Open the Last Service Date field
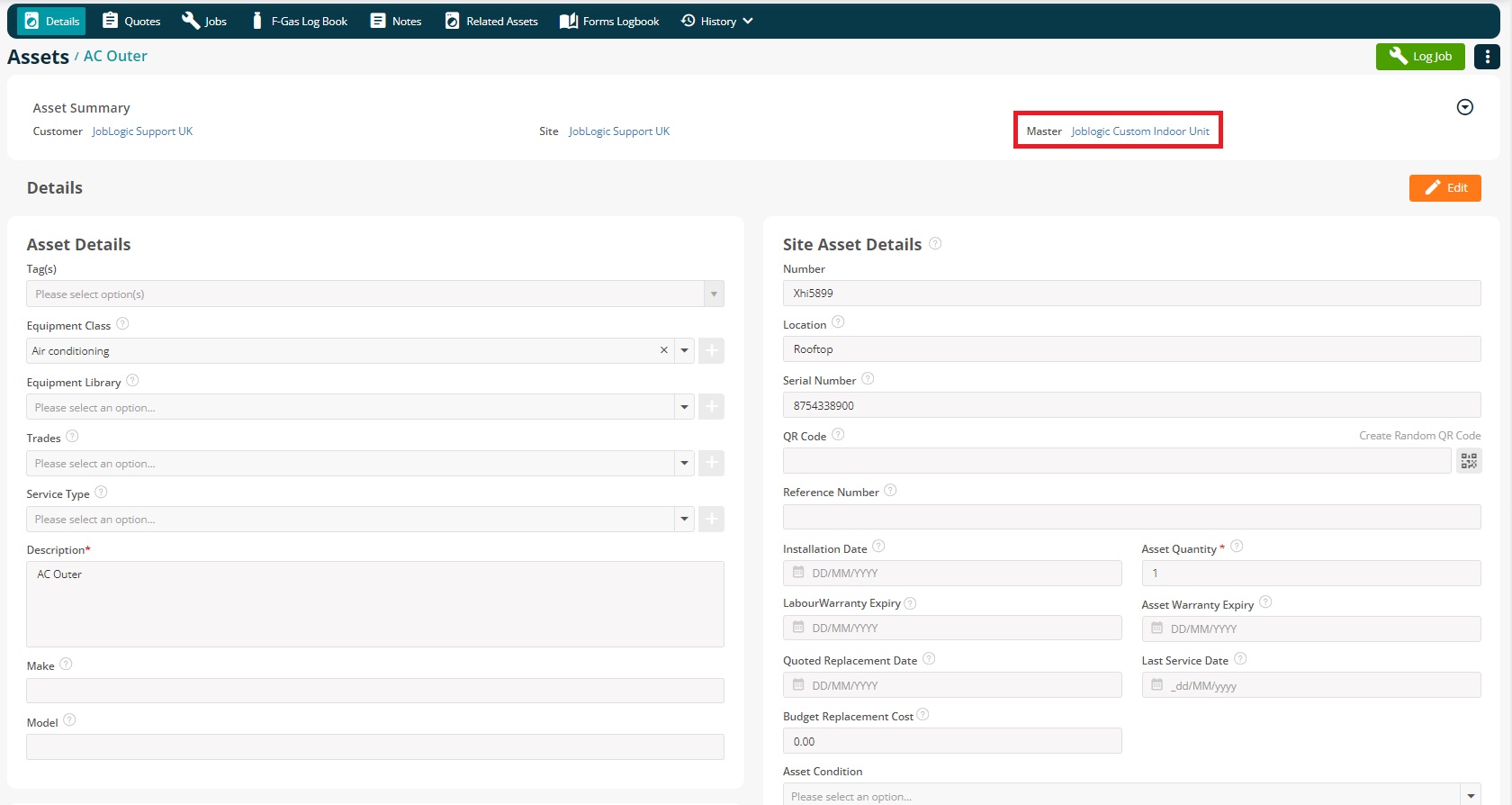Screen dimensions: 1512x805 pyautogui.click(x=1311, y=685)
